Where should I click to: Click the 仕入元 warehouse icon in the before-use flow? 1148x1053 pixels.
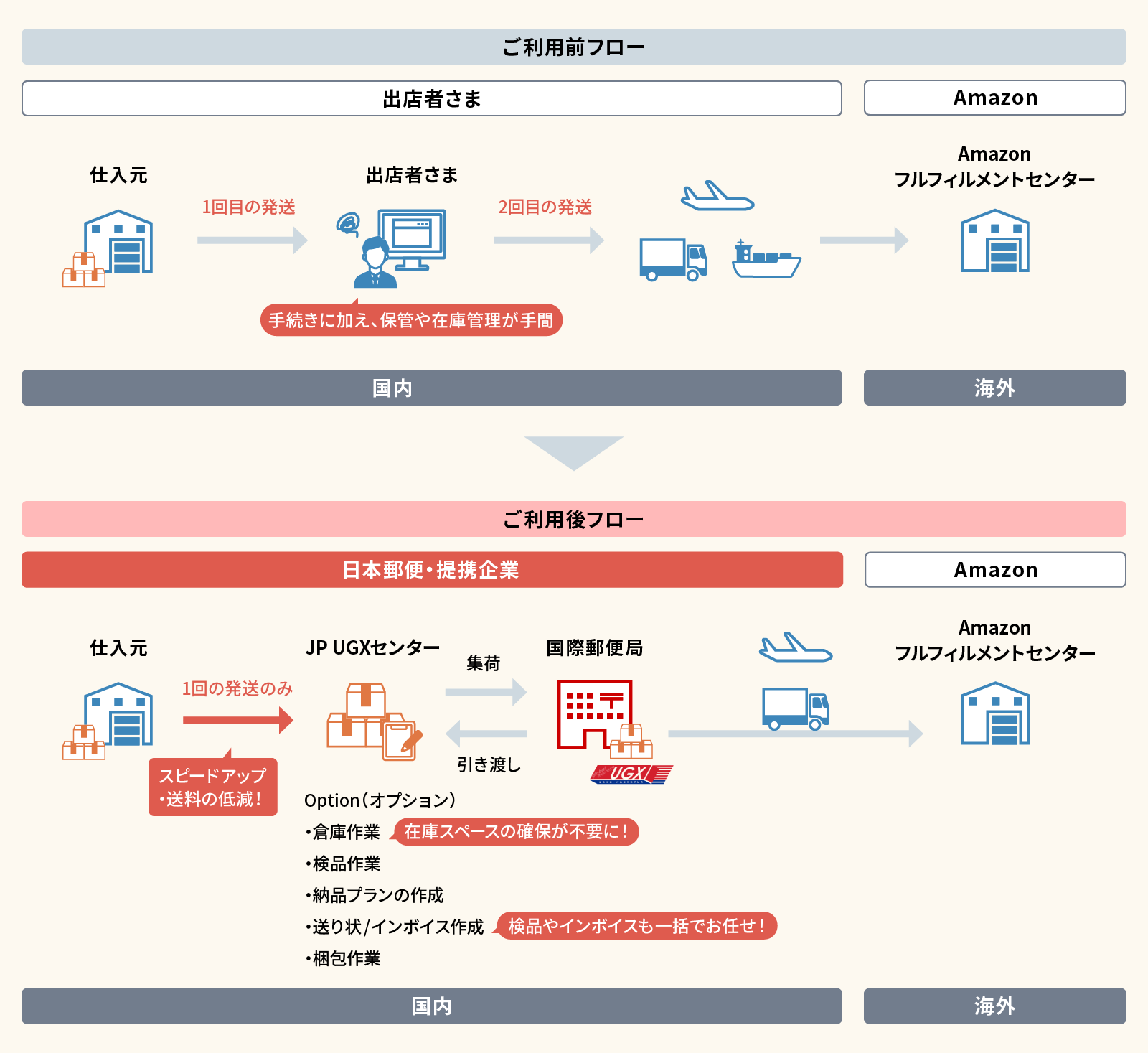[x=108, y=248]
